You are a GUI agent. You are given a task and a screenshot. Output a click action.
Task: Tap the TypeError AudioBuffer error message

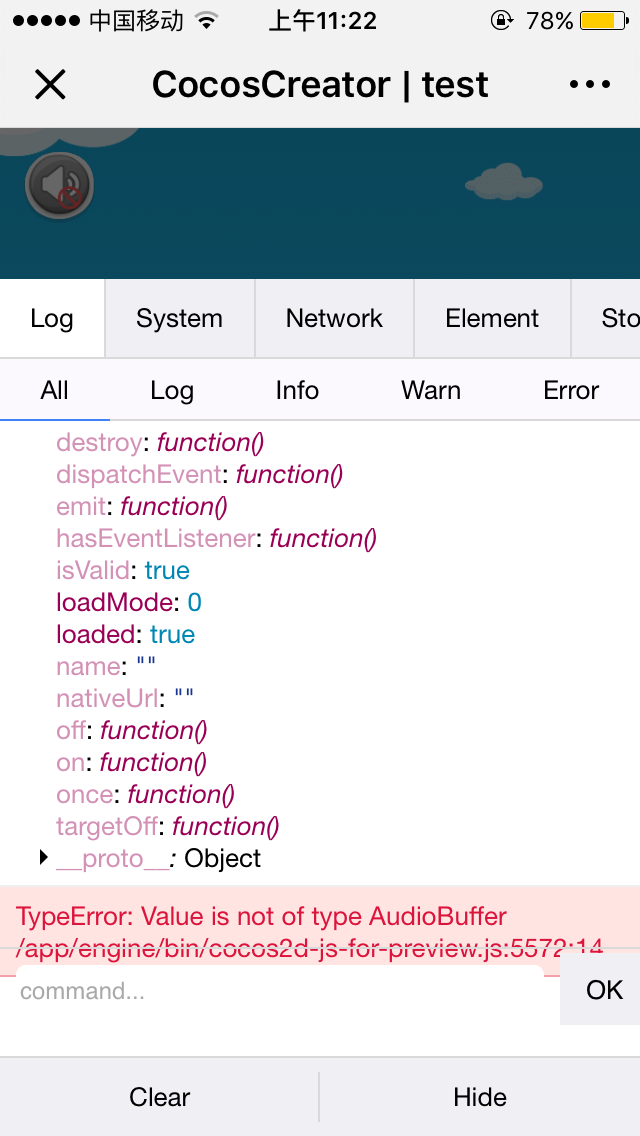click(262, 917)
